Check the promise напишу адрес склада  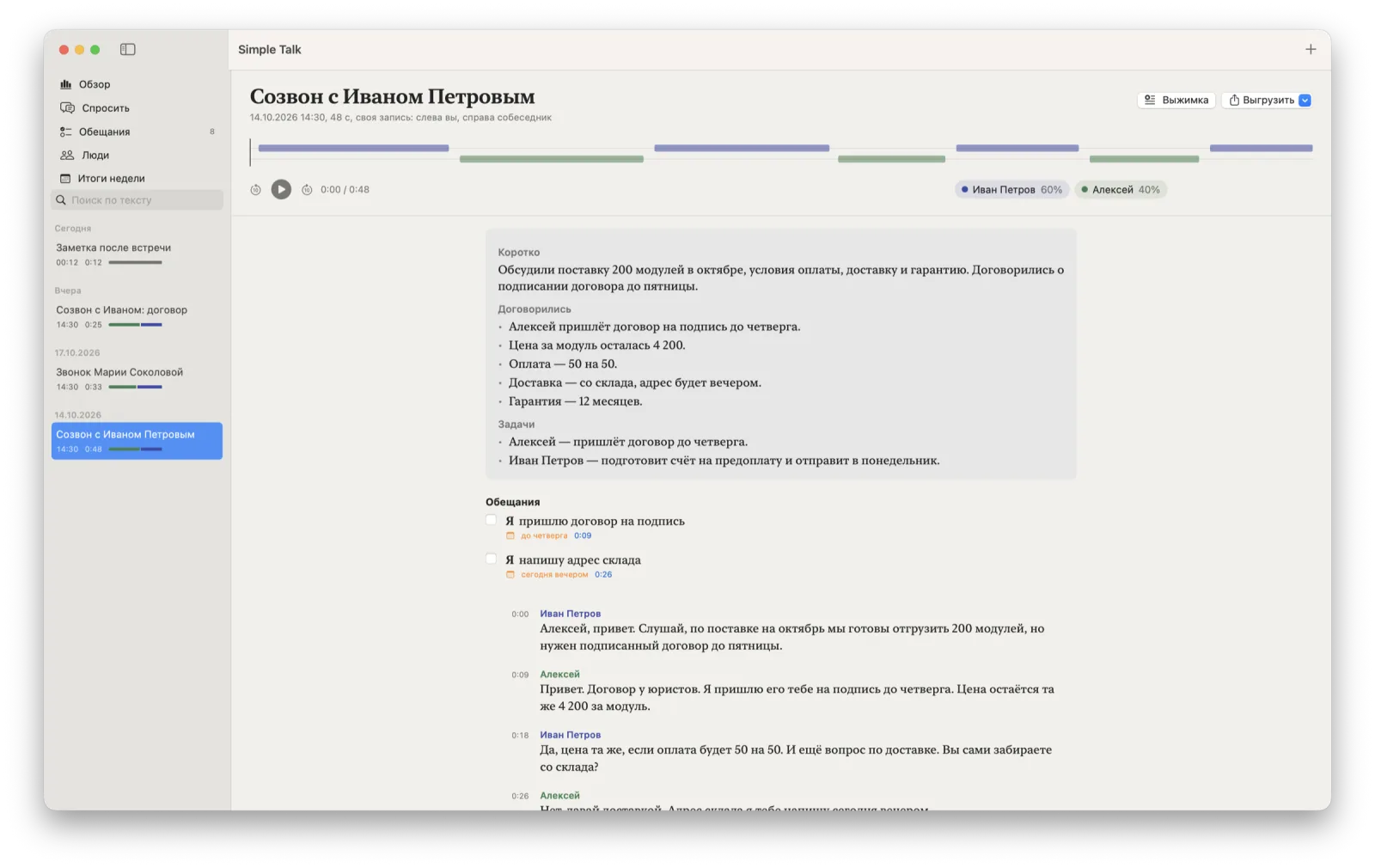pyautogui.click(x=491, y=559)
